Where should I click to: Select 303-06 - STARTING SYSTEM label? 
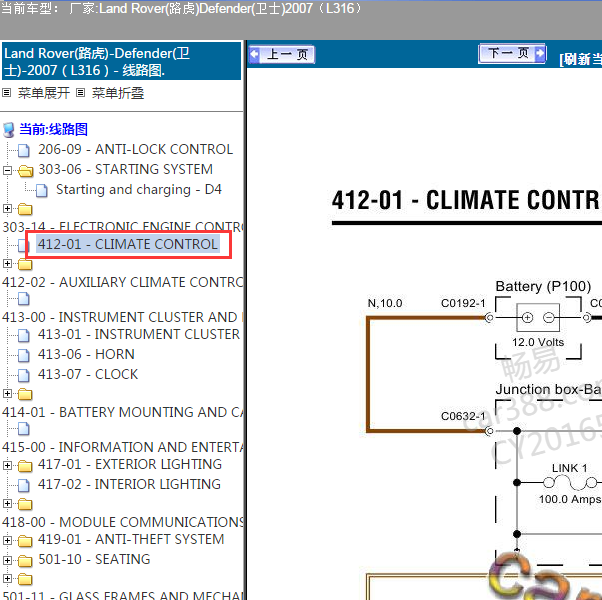(125, 169)
